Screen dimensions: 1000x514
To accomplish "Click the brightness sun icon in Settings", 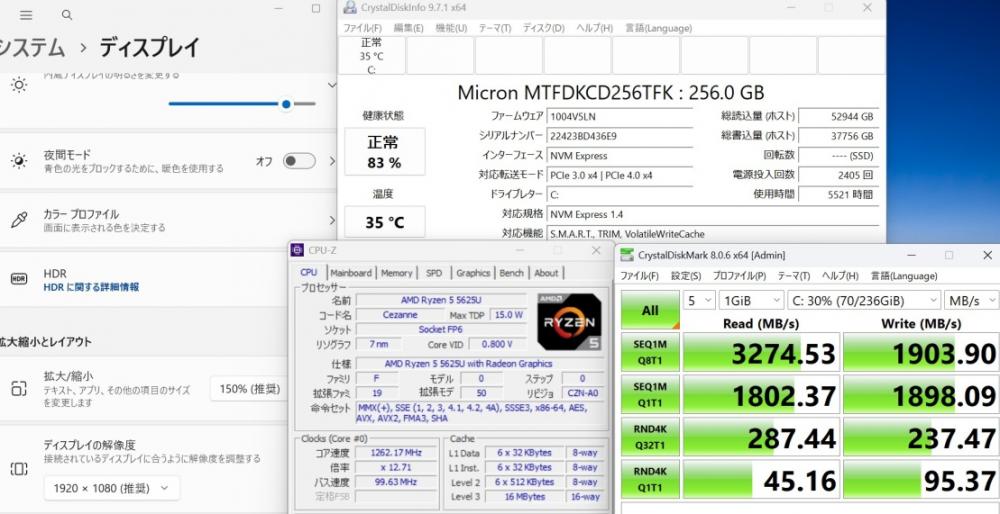I will (19, 85).
